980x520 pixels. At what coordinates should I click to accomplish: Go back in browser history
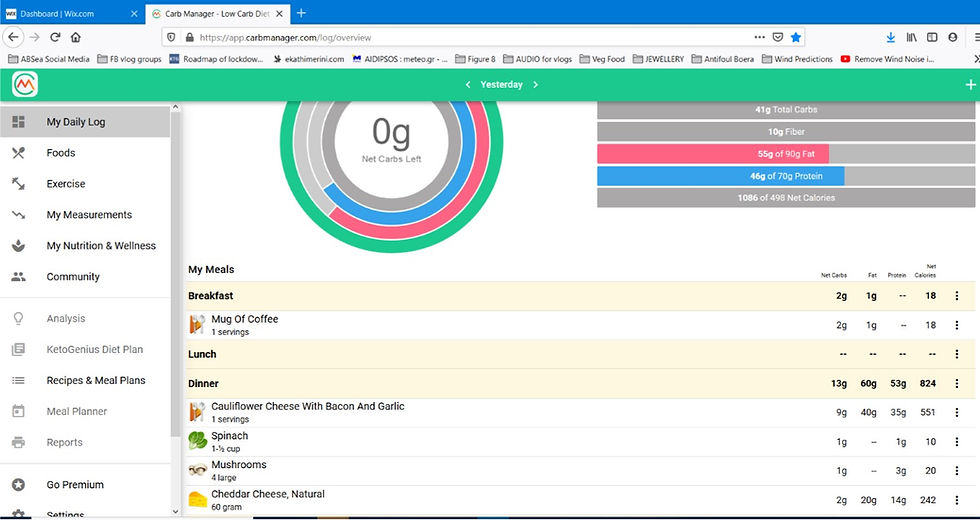click(14, 38)
